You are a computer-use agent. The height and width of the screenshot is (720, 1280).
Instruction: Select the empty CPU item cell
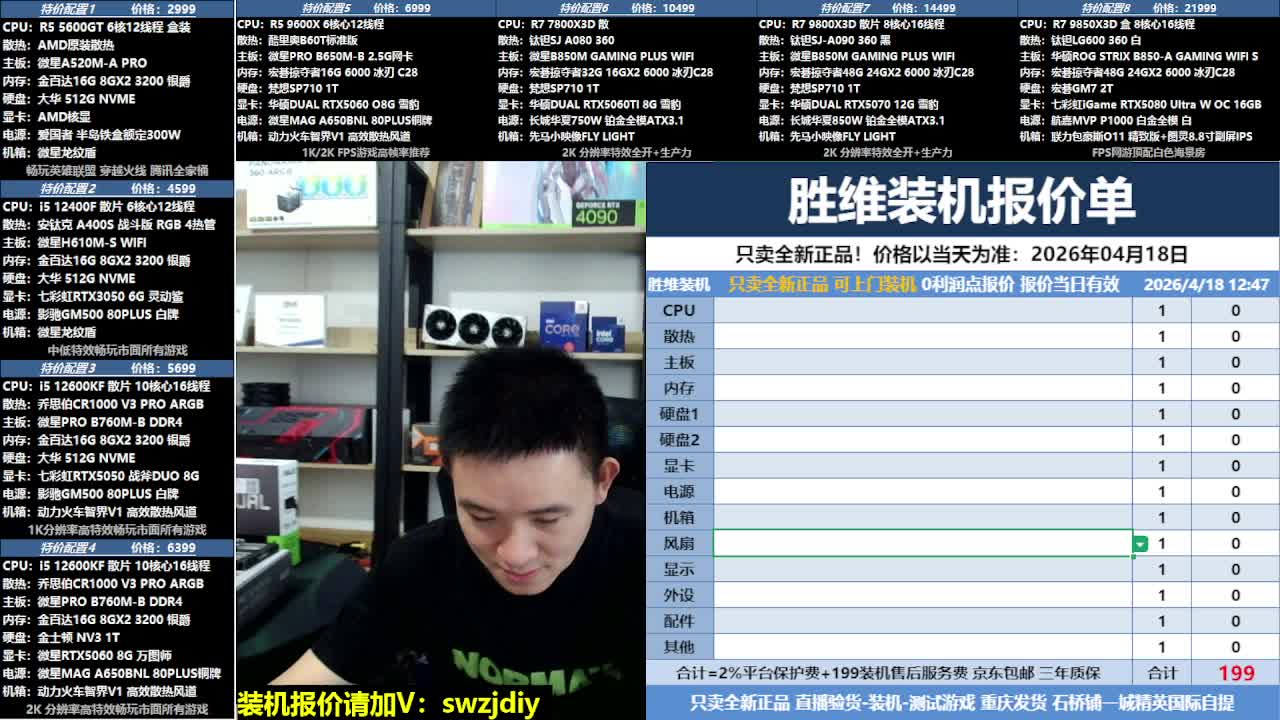922,310
